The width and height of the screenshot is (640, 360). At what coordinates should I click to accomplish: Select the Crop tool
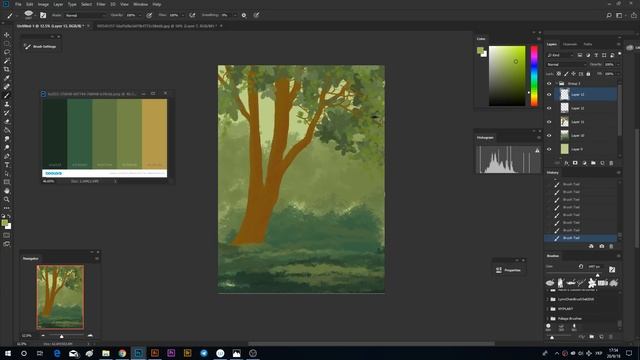[7, 69]
